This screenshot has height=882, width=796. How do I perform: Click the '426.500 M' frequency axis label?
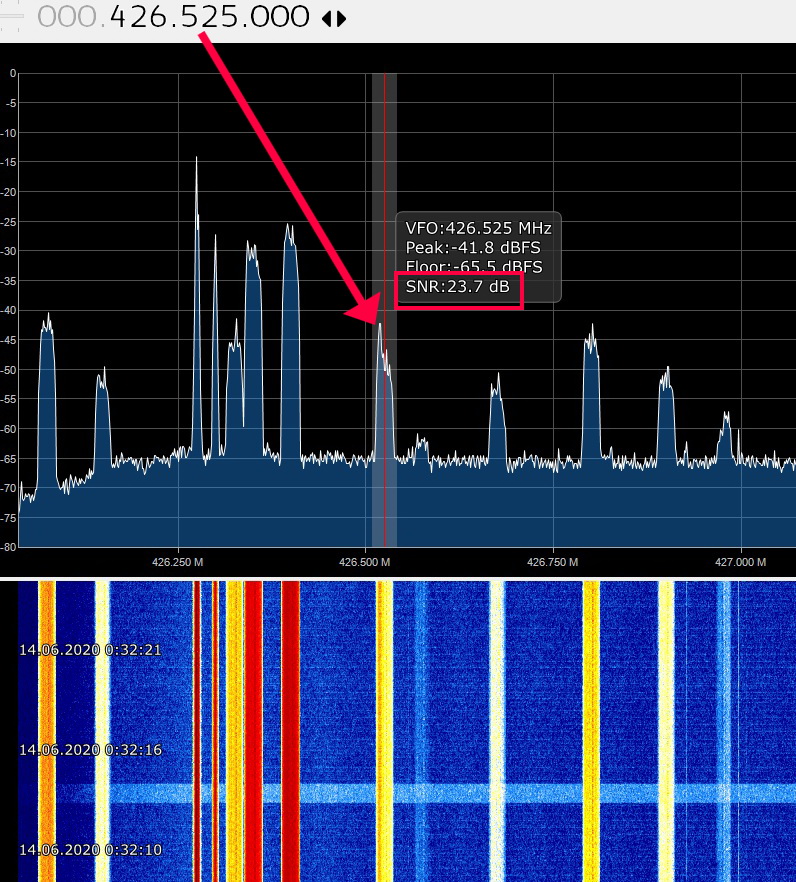[365, 562]
